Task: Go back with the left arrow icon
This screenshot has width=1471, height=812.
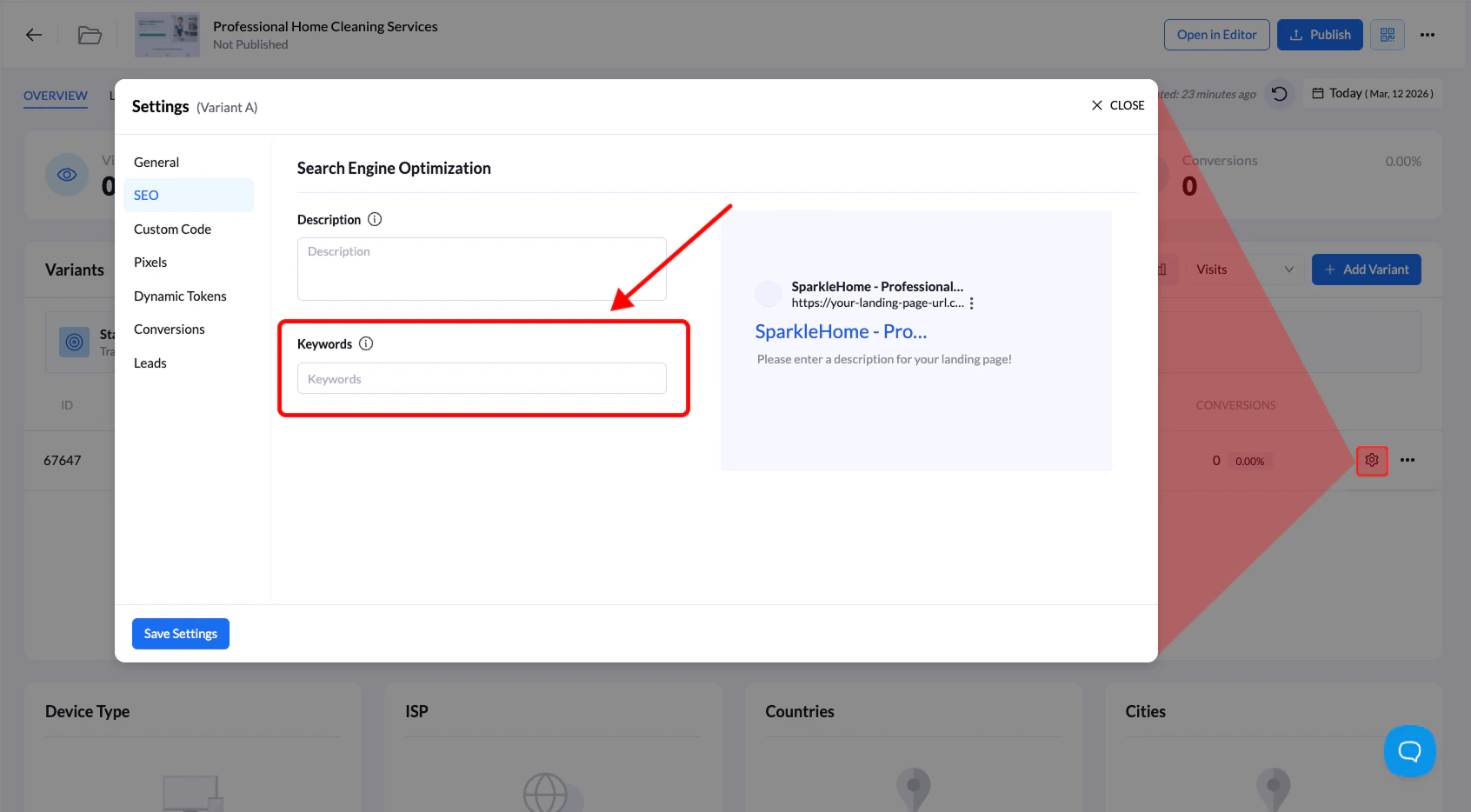Action: coord(34,35)
